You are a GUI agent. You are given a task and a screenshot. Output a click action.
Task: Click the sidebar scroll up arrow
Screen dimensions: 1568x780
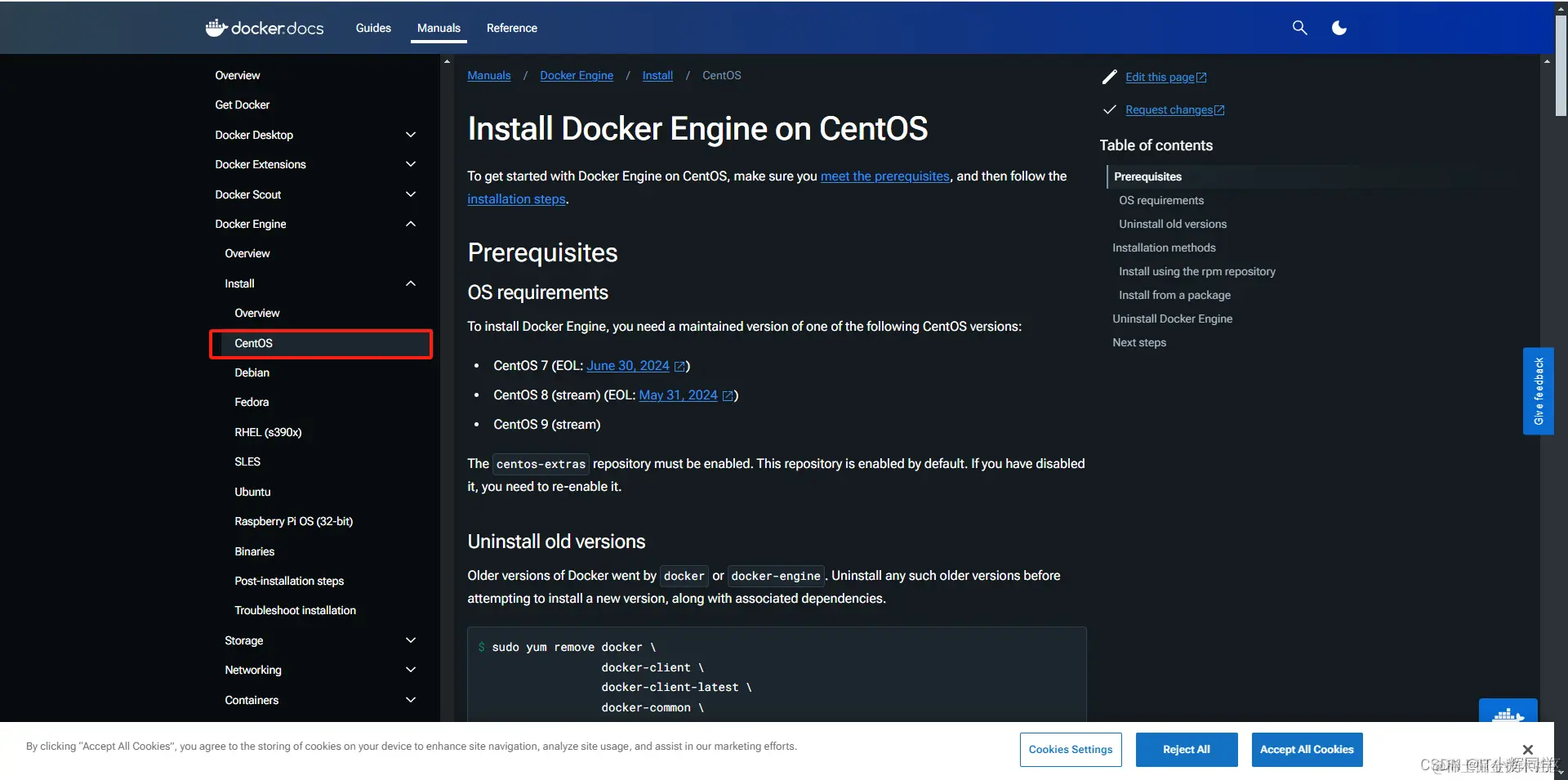[447, 61]
